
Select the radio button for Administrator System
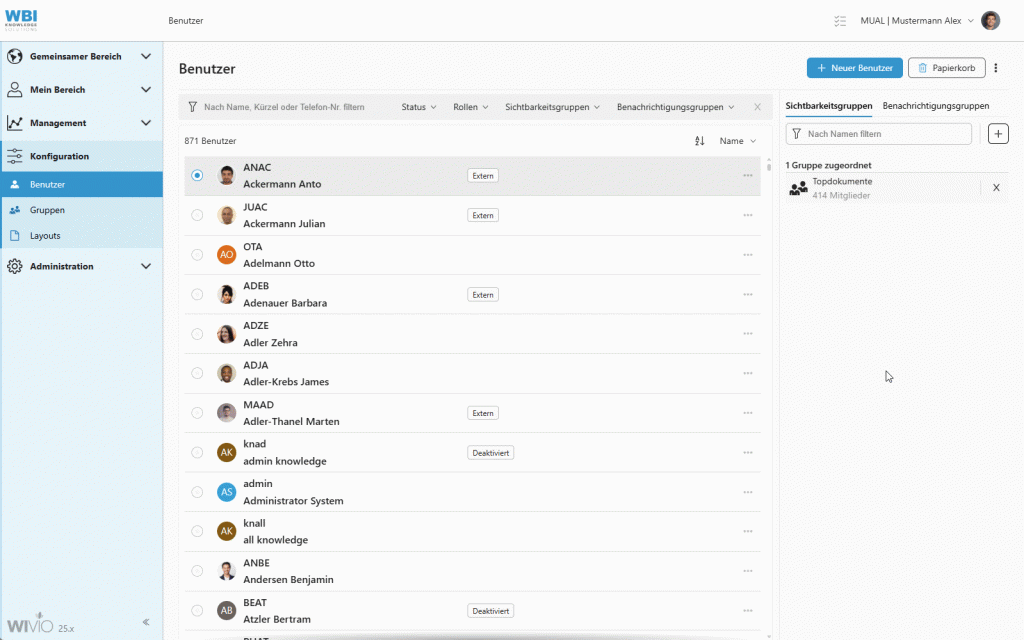[197, 492]
